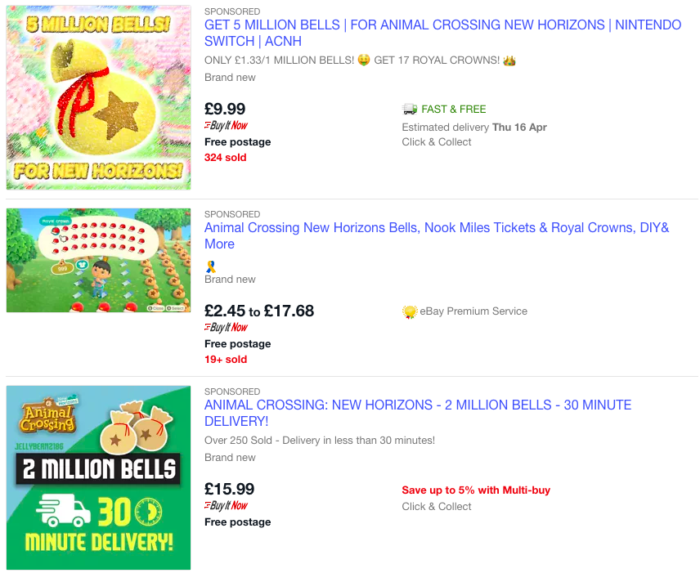Open '2 MILLION BELLS - 30 MINUTE DELIVERY' title

[x=417, y=413]
